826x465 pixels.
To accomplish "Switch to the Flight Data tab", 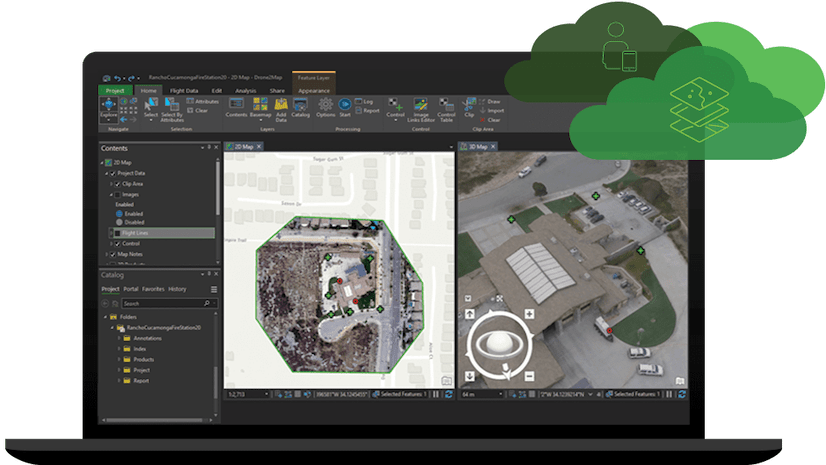I will click(x=184, y=91).
